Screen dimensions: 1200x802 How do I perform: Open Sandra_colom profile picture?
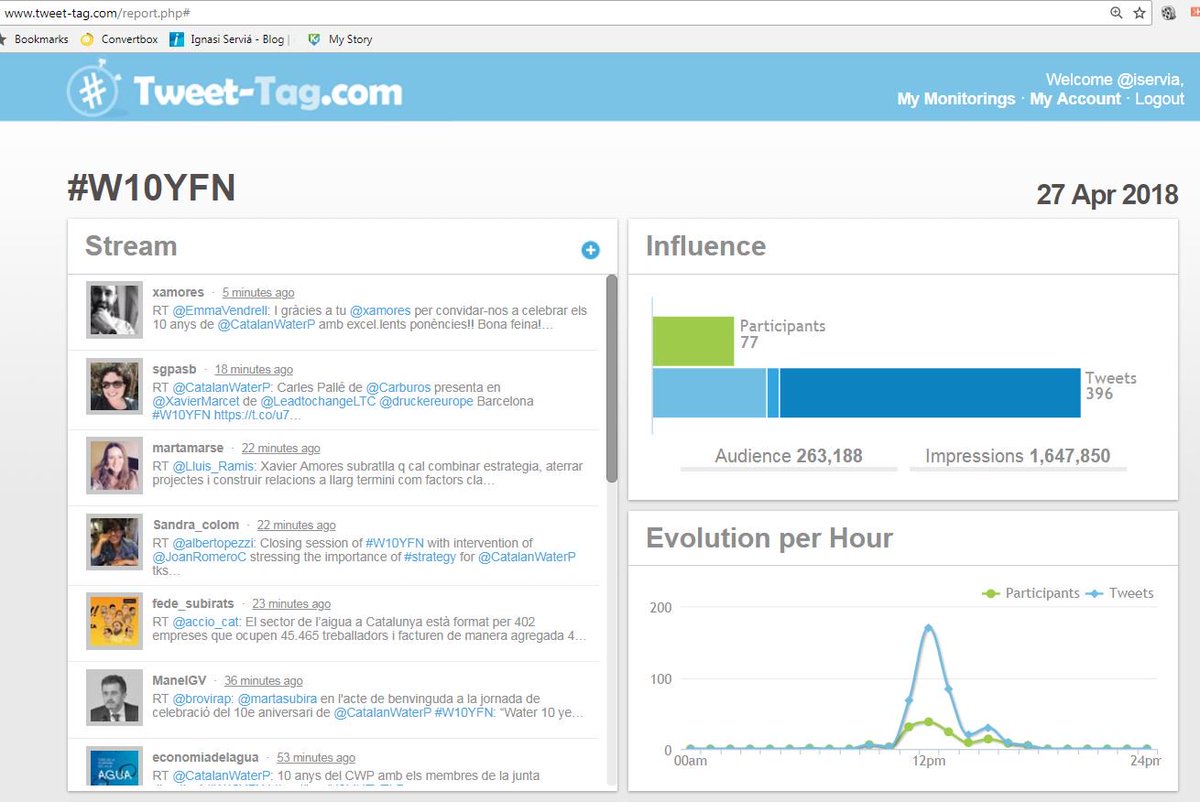tap(114, 542)
